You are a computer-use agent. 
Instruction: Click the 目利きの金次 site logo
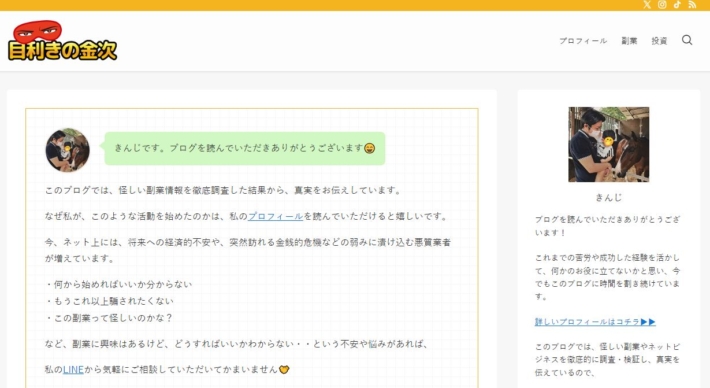[63, 40]
